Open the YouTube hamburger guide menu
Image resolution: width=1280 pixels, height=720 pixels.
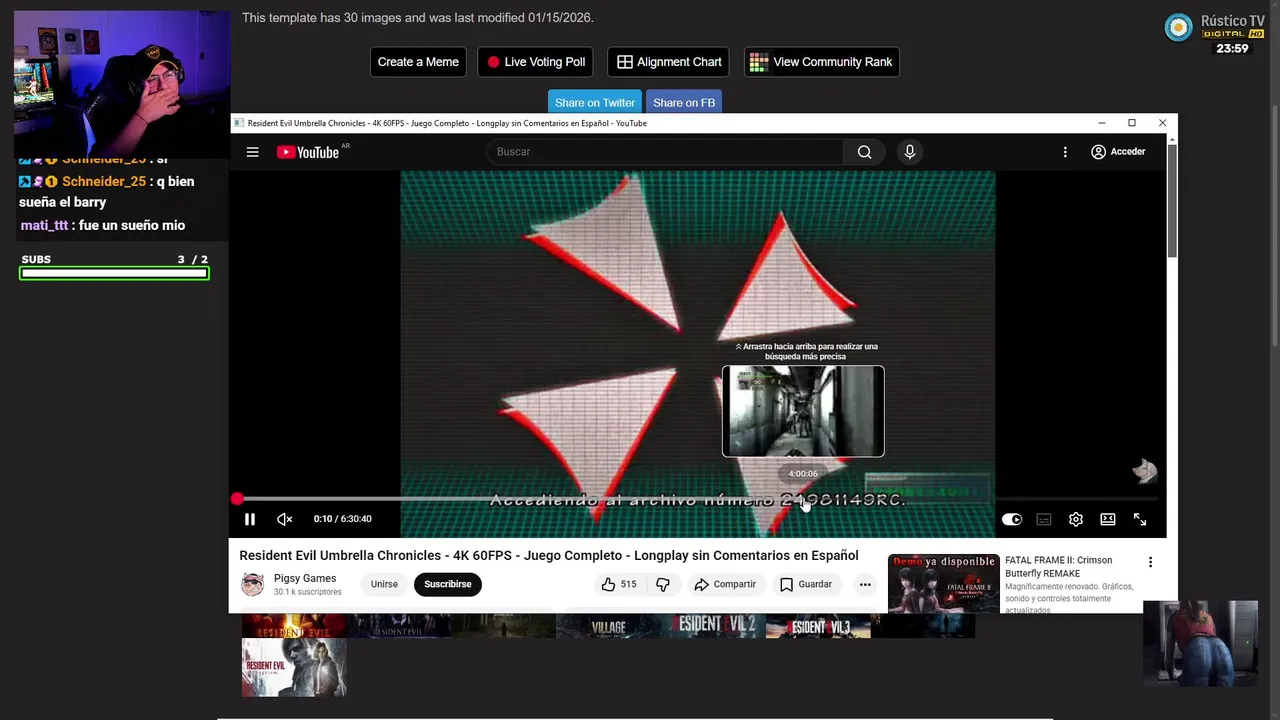click(252, 152)
